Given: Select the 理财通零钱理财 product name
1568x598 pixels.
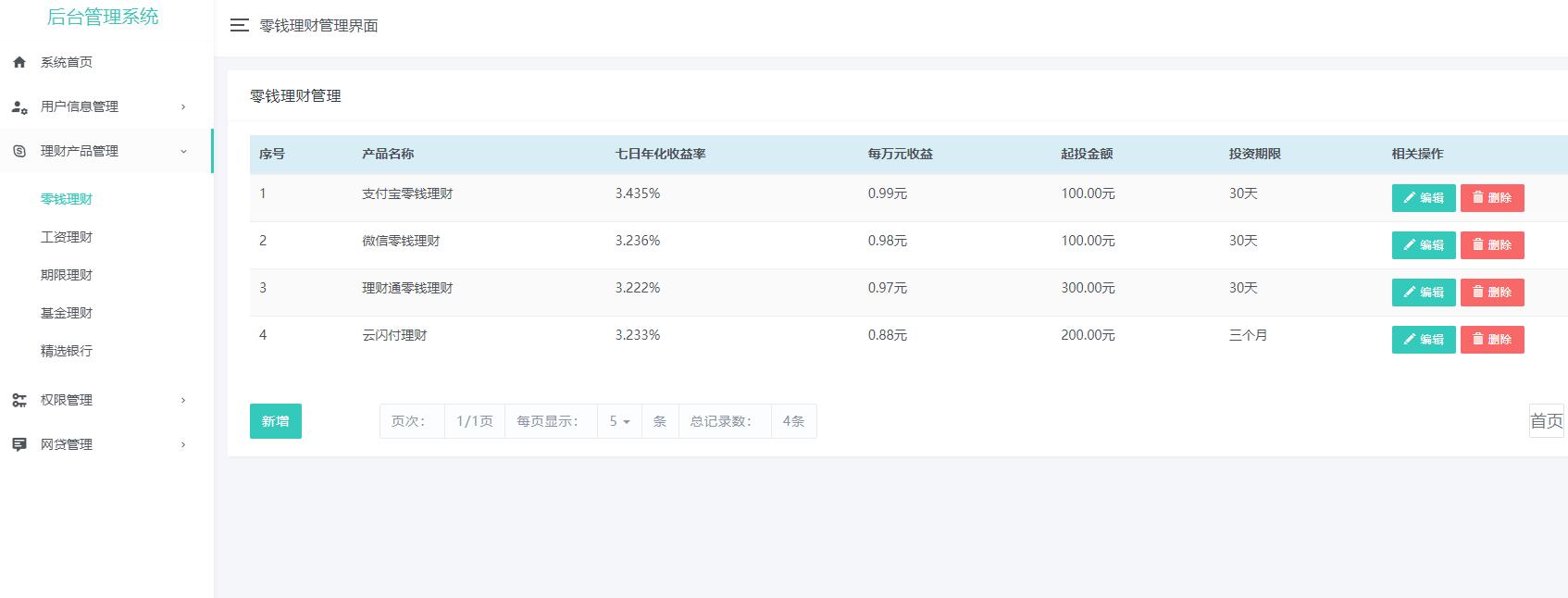Looking at the screenshot, I should tap(407, 288).
